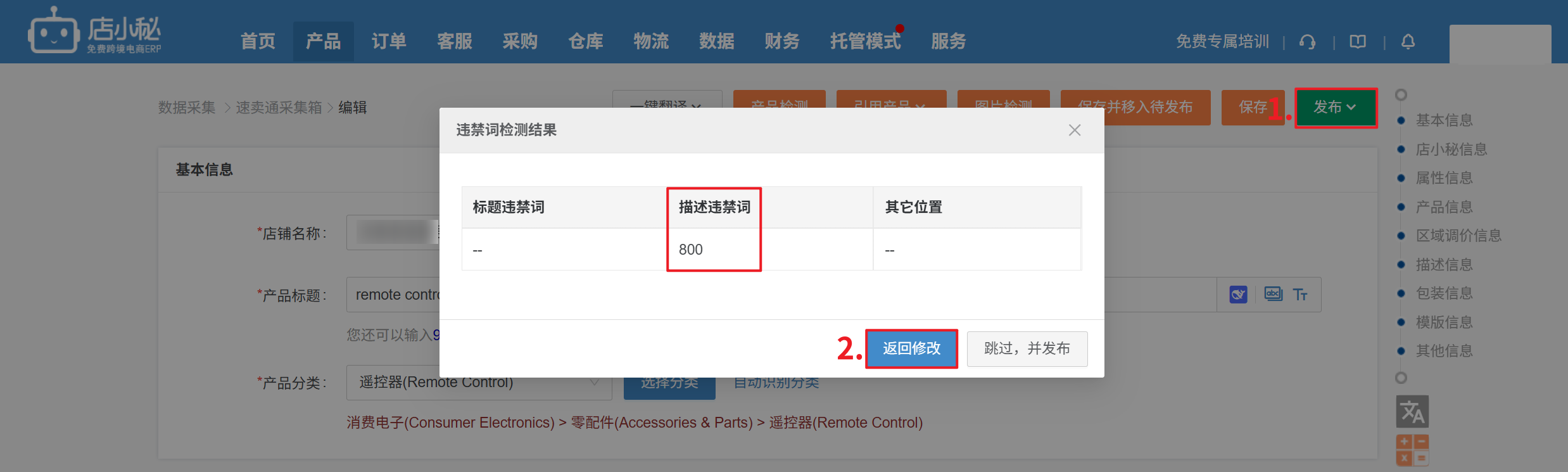The height and width of the screenshot is (472, 1568).
Task: Click the 标题违禁词 column header
Action: click(x=509, y=207)
